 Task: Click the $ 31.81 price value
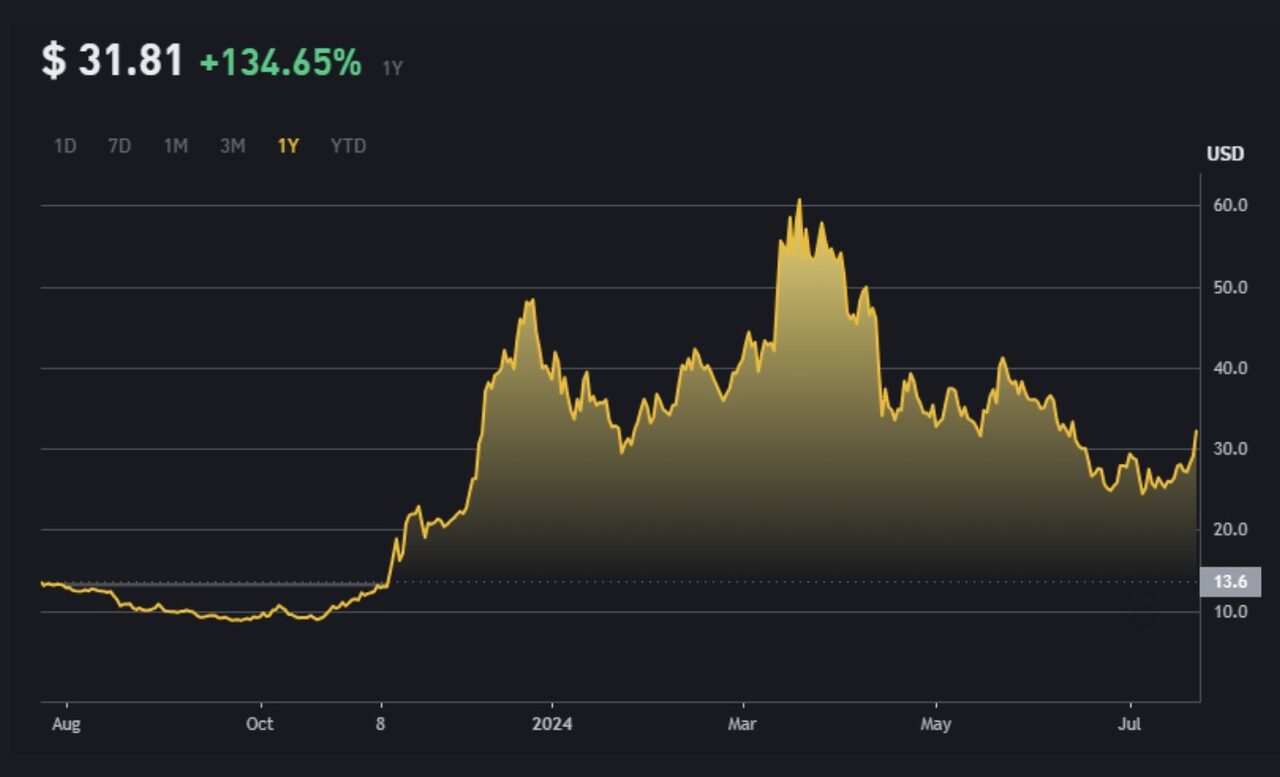pyautogui.click(x=112, y=61)
